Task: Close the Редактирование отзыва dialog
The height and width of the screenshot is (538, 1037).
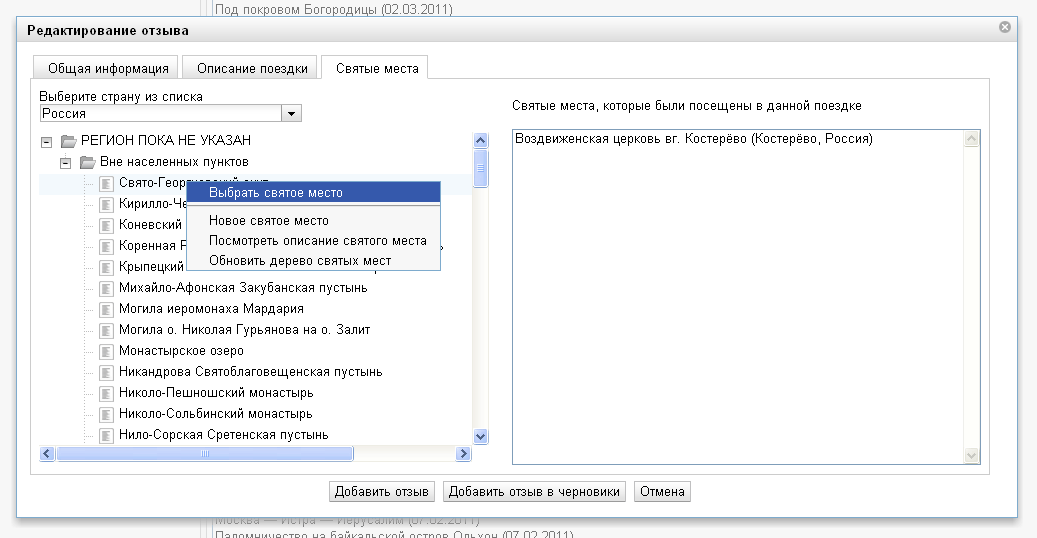Action: (x=1004, y=28)
